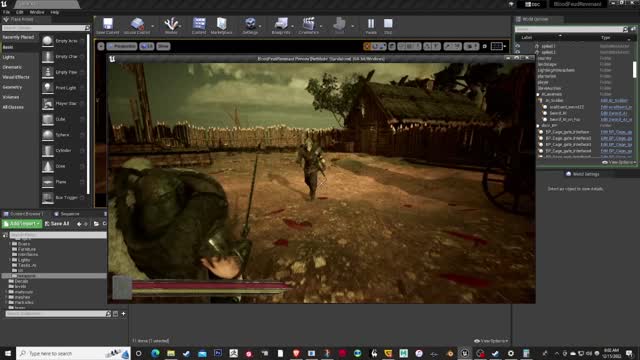Toggle visibility eye of second spline1 row
The width and height of the screenshot is (640, 360).
[x=518, y=52]
